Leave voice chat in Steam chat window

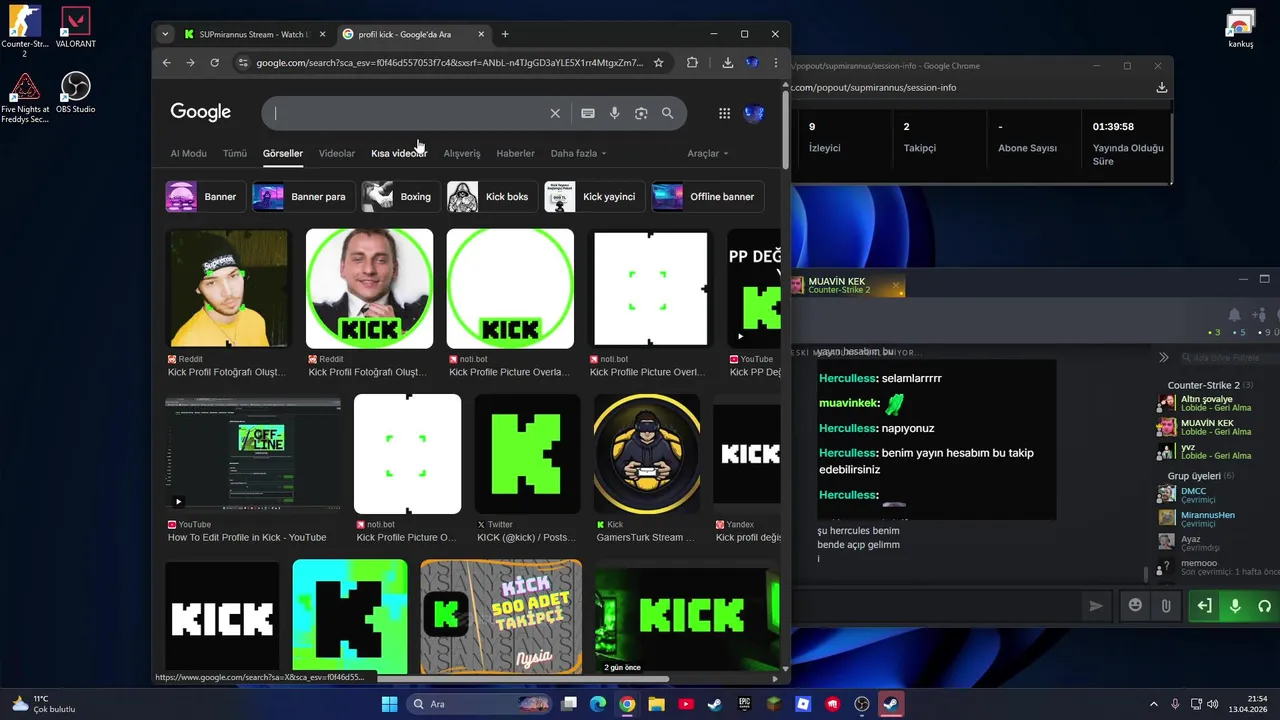(1204, 606)
